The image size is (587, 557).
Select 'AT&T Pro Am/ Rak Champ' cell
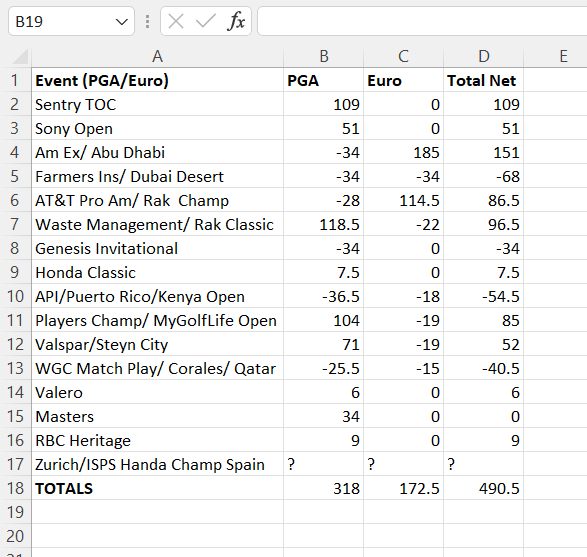tap(158, 200)
